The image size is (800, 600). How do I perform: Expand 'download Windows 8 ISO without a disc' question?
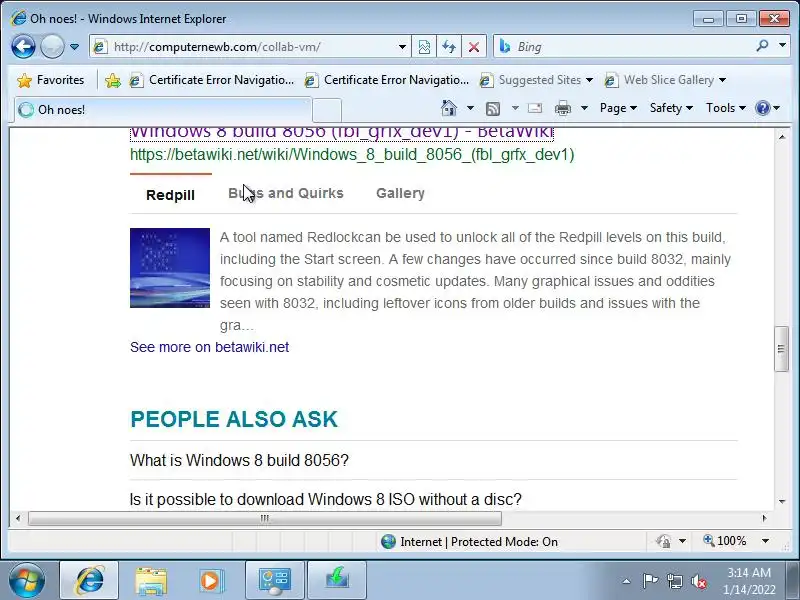click(x=326, y=499)
